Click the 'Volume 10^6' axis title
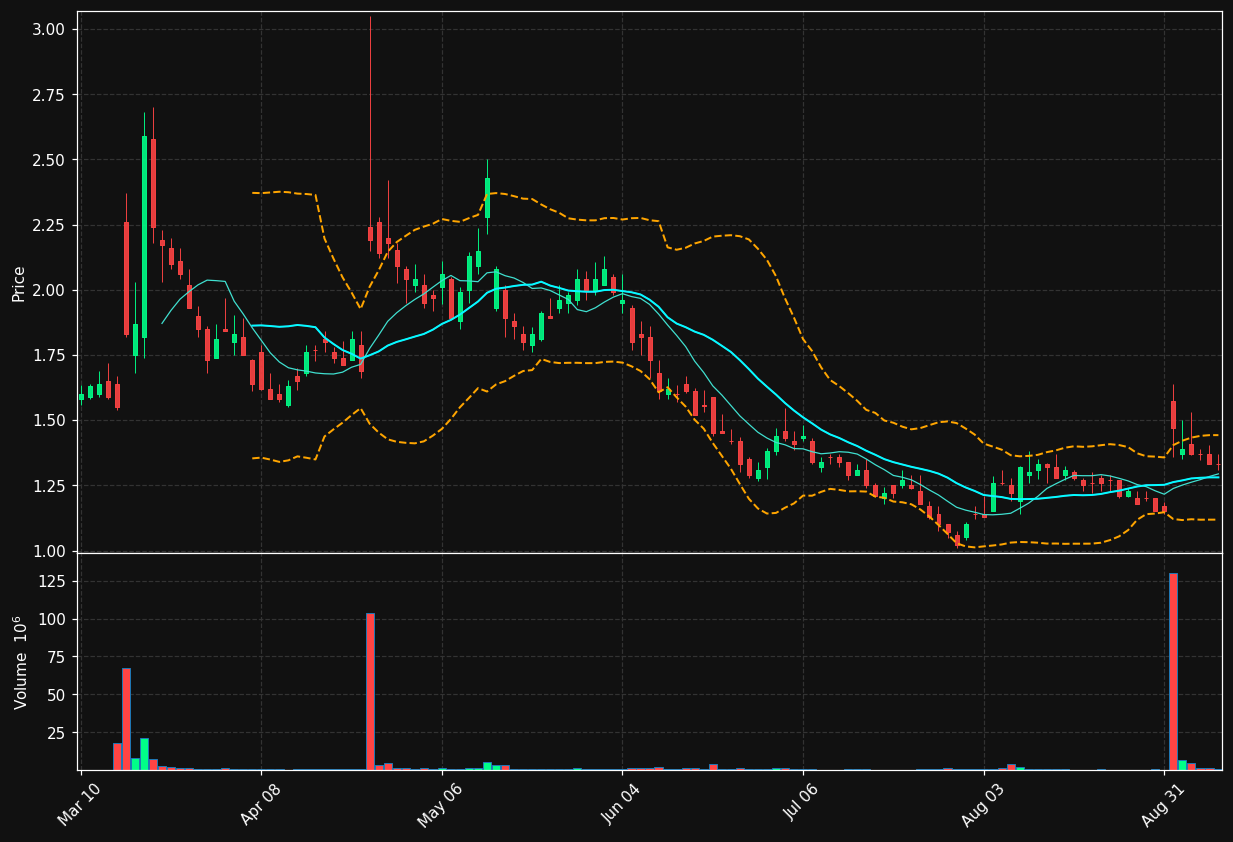Screen dimensions: 1233x842 [x=18, y=662]
